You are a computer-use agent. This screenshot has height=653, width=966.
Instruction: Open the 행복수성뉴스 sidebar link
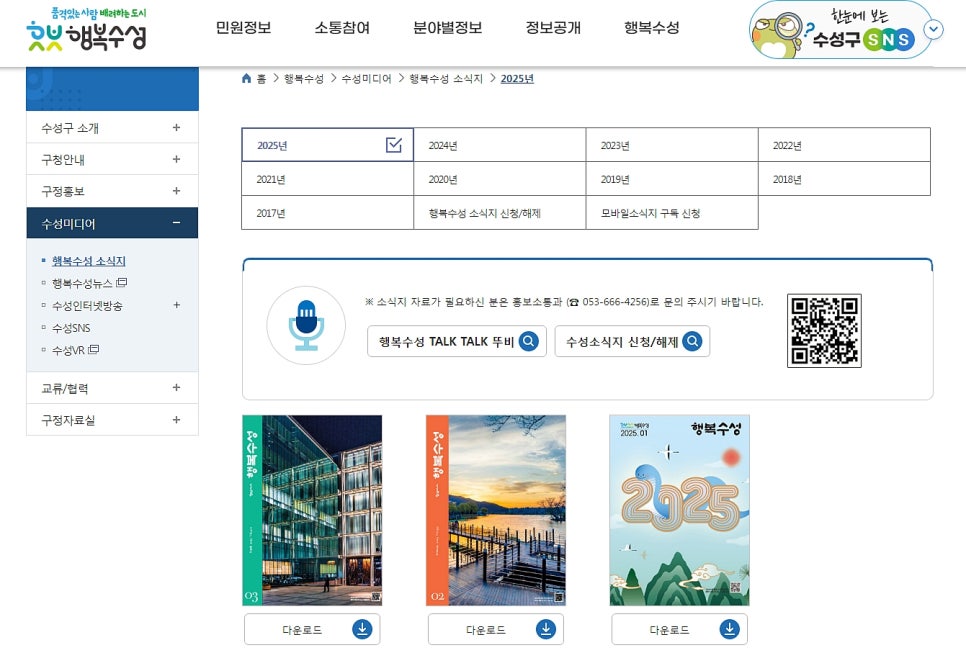coord(82,283)
